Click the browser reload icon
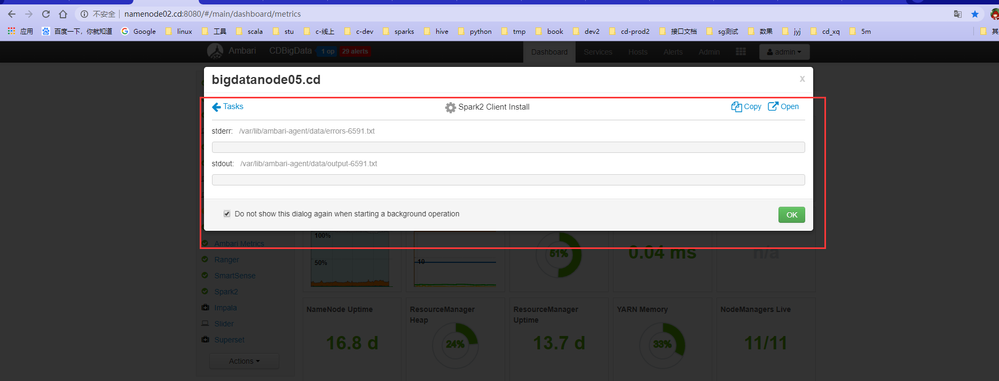This screenshot has height=381, width=999. (45, 14)
